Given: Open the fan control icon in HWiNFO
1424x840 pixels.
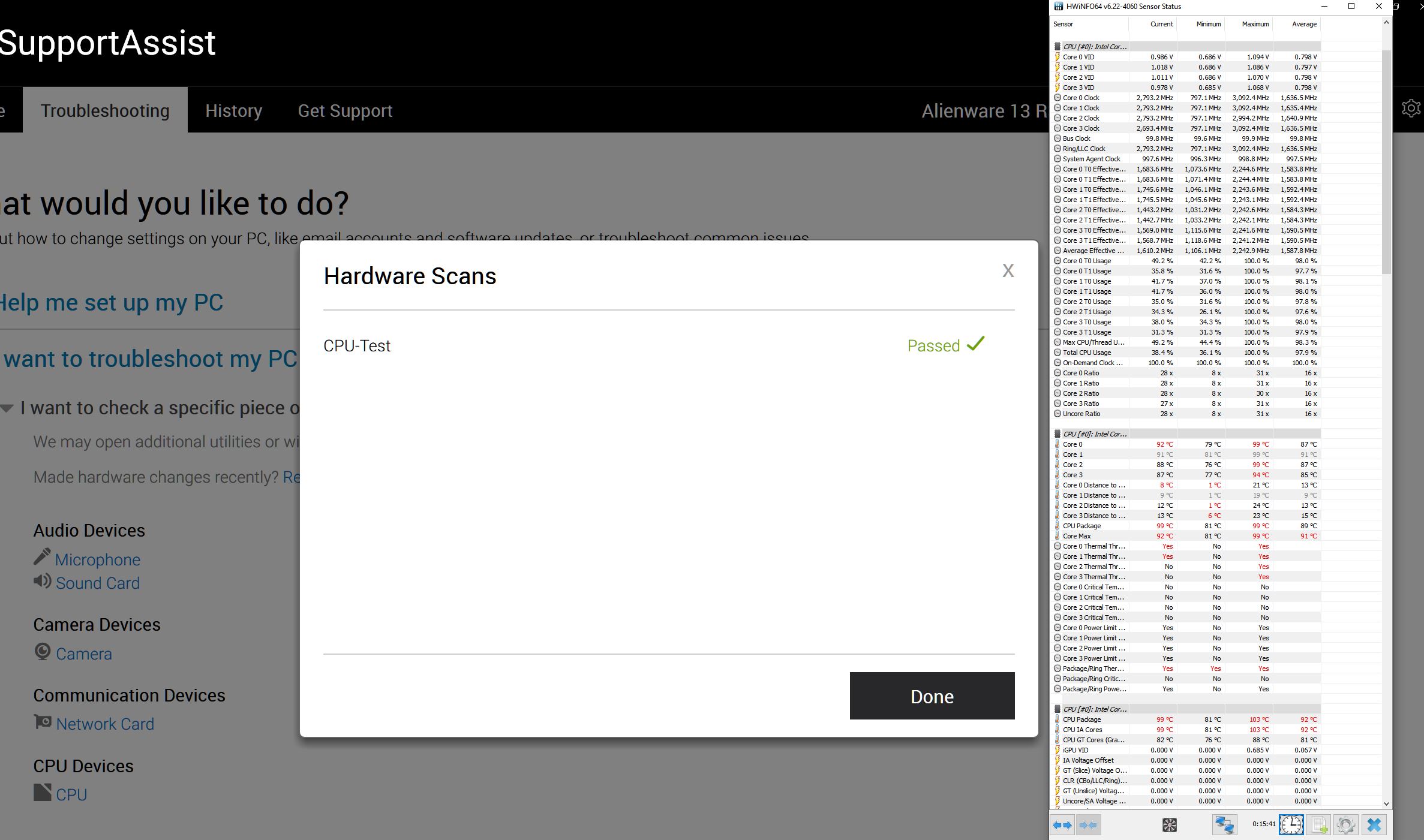Looking at the screenshot, I should click(1169, 825).
